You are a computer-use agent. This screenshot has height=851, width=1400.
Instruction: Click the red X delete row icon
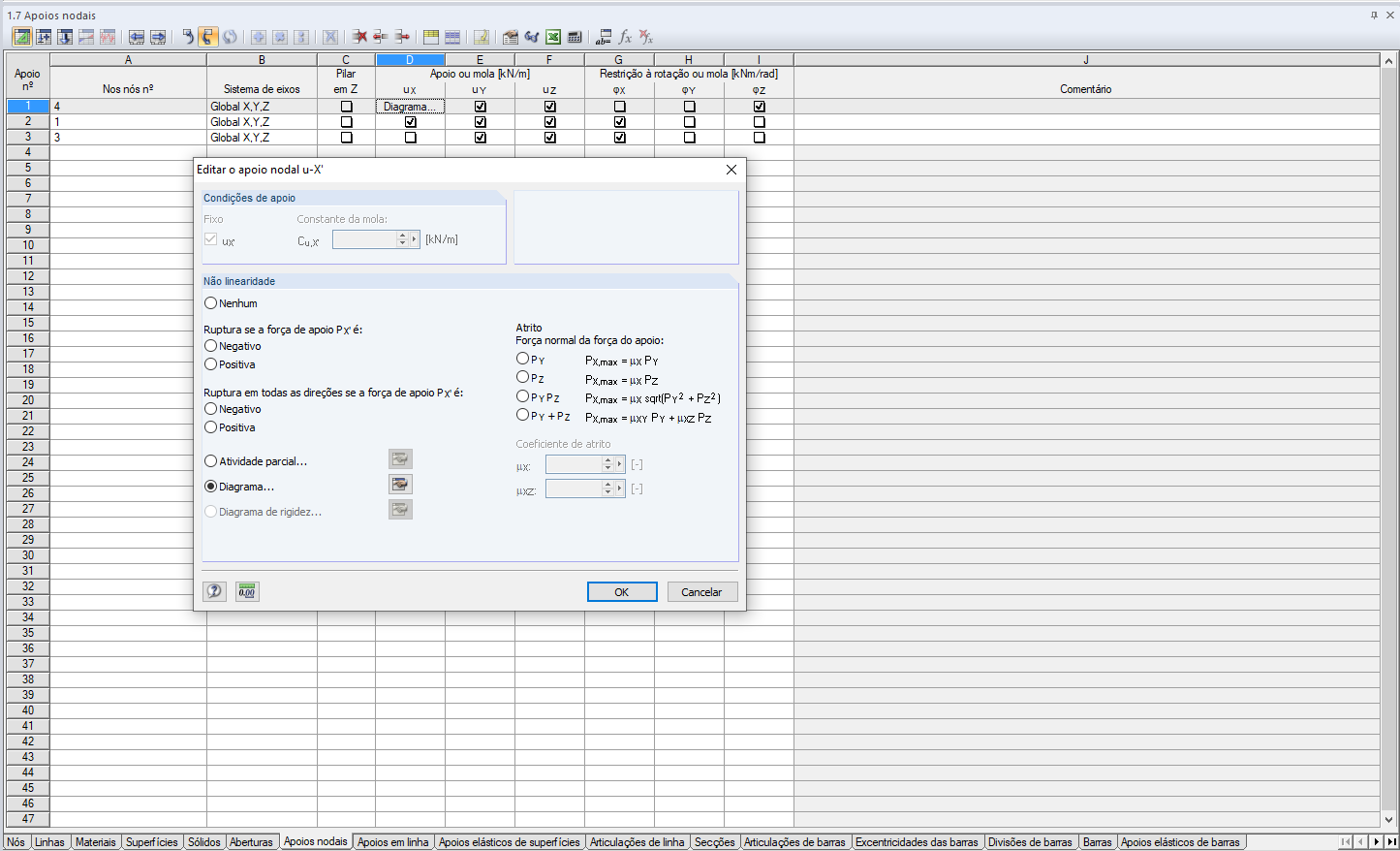(359, 37)
